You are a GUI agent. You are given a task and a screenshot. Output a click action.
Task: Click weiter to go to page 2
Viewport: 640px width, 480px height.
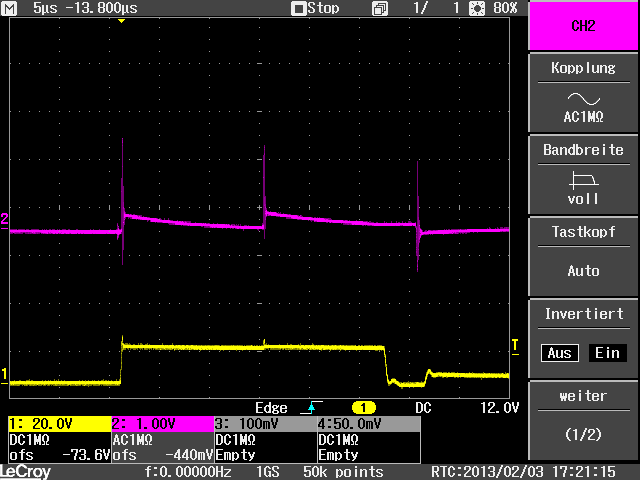pos(583,420)
